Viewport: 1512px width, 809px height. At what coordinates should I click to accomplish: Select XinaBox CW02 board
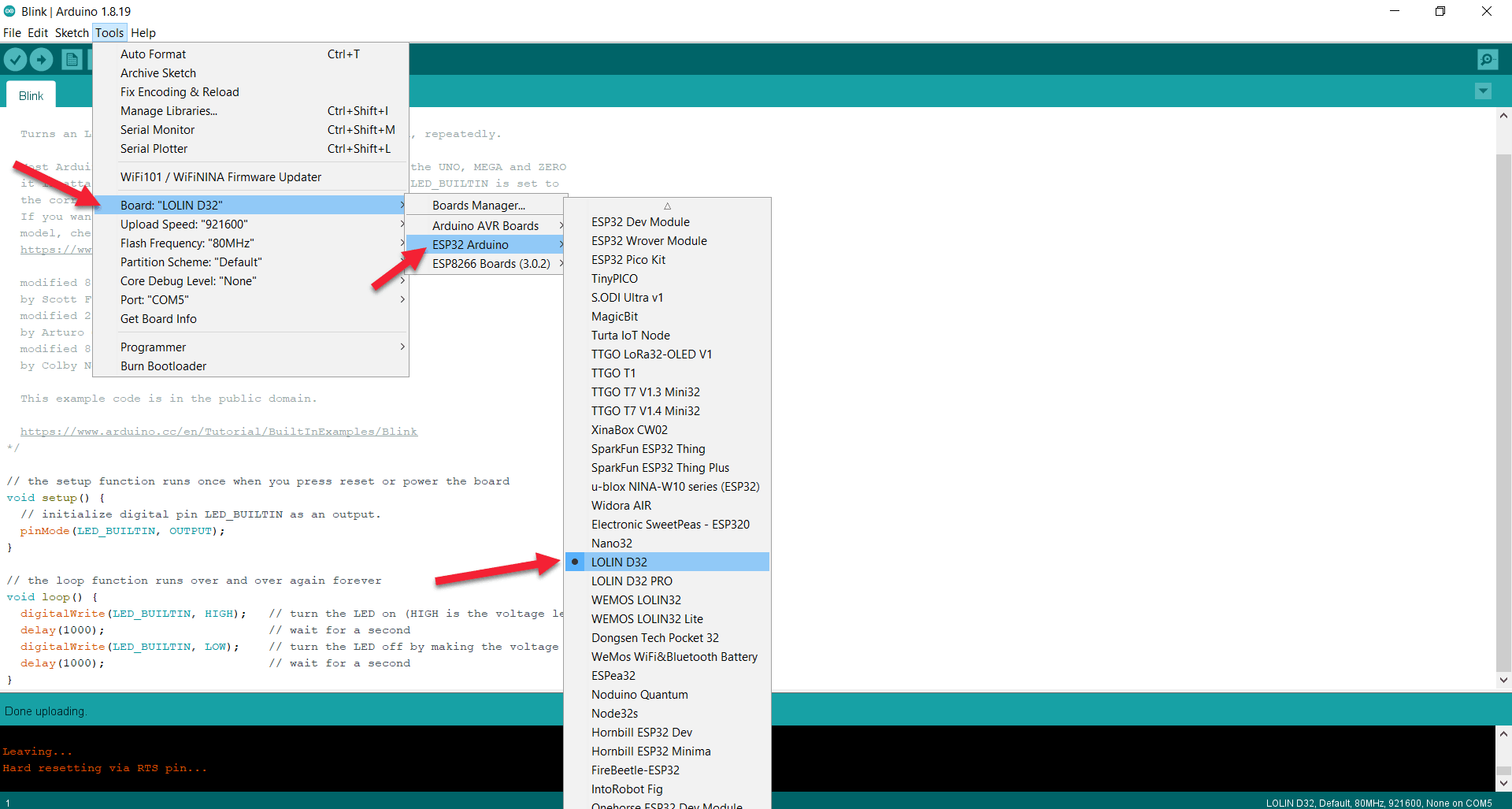[x=667, y=430]
